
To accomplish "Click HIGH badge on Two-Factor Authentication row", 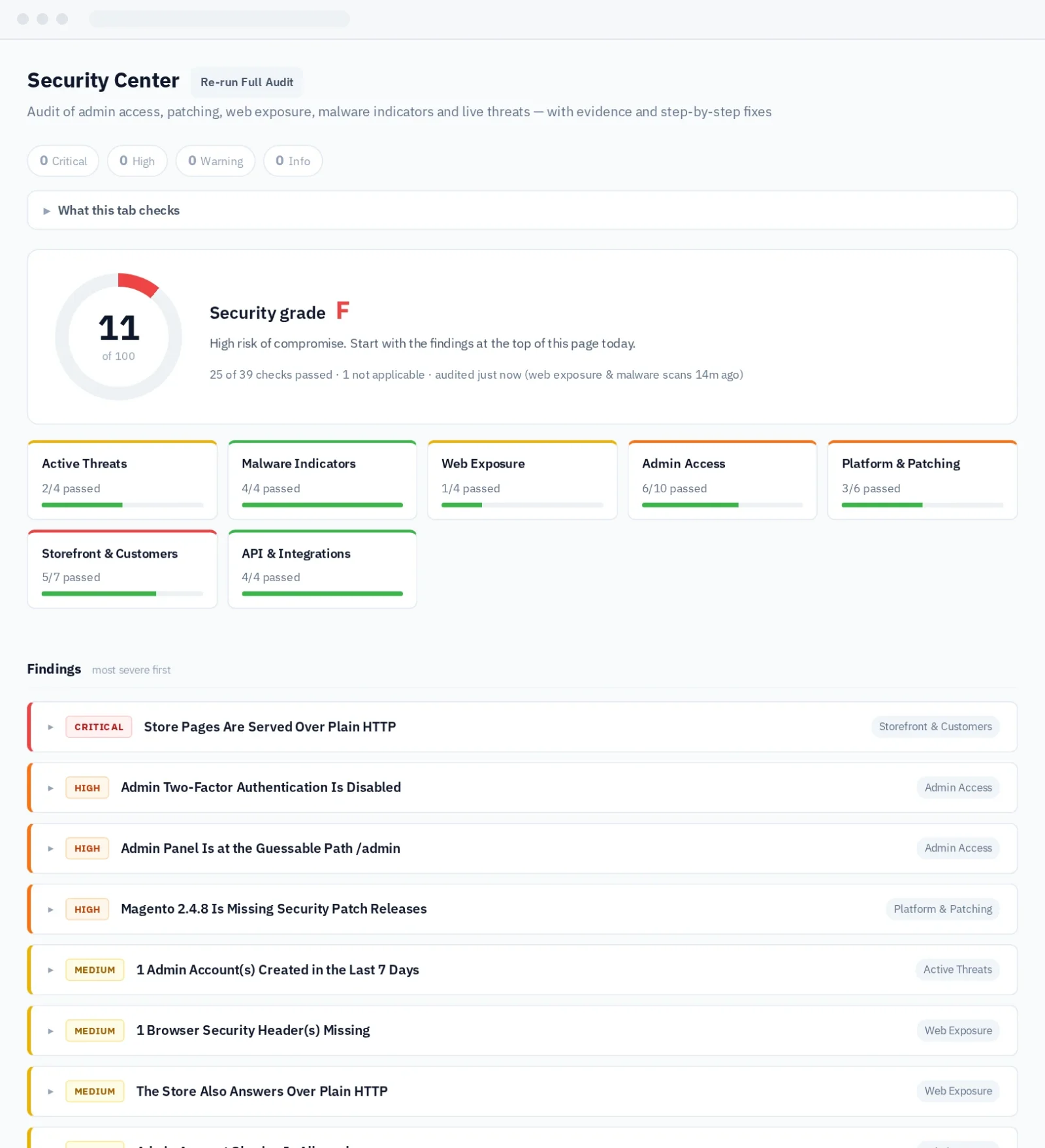I will pos(87,788).
